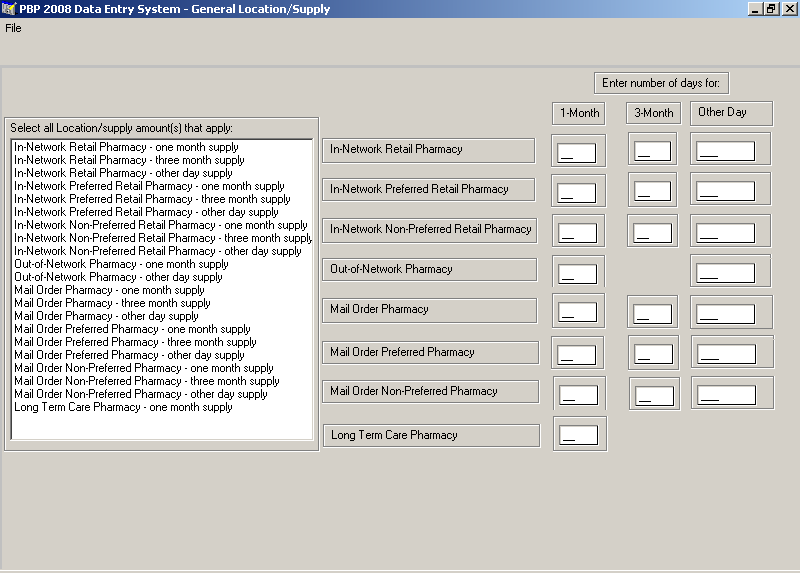Click Mail Order Non-Preferred Pharmacy Other Day field
800x573 pixels.
727,395
